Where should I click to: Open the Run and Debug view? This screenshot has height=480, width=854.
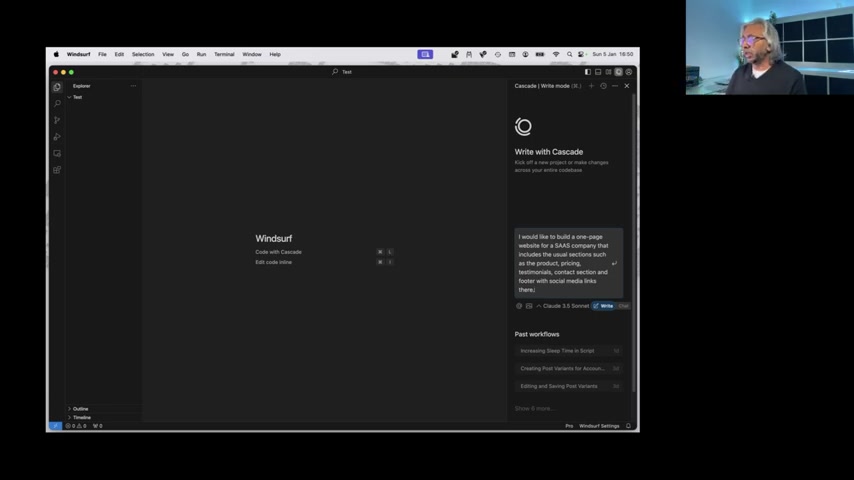57,137
